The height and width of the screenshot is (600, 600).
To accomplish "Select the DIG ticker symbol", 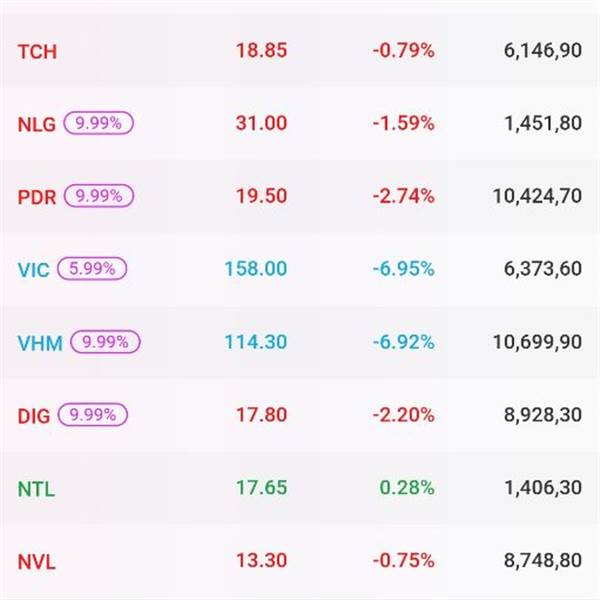I will pos(35,416).
